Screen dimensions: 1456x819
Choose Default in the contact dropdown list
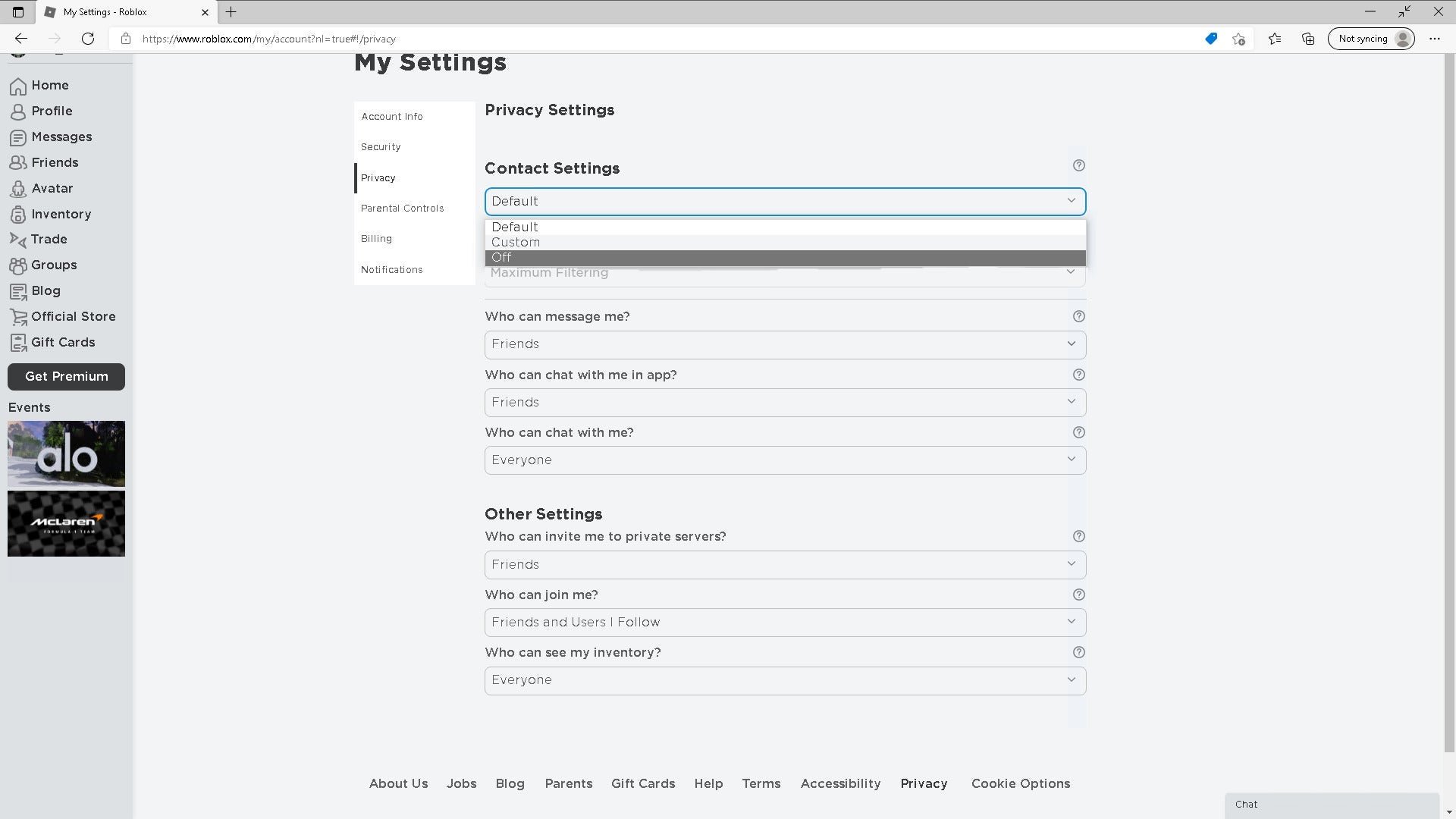tap(785, 227)
